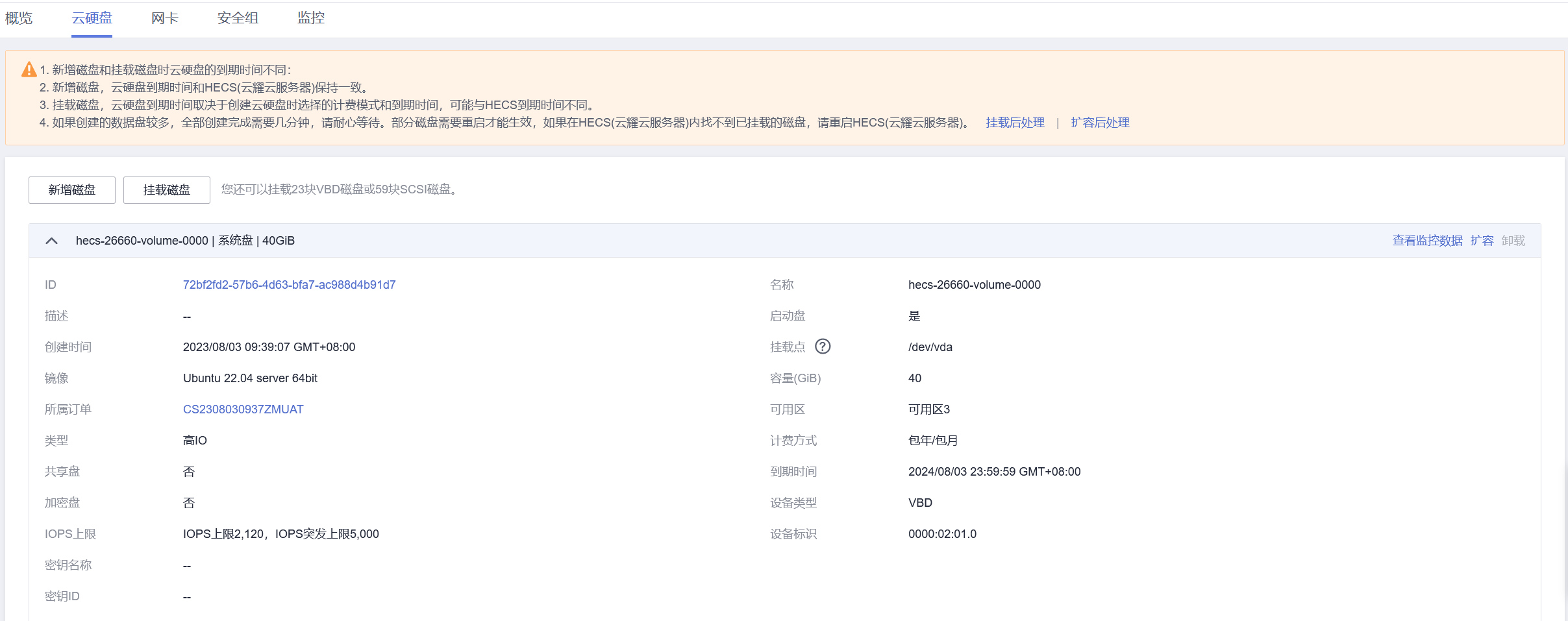Select the 云硬盘 tab

92,18
